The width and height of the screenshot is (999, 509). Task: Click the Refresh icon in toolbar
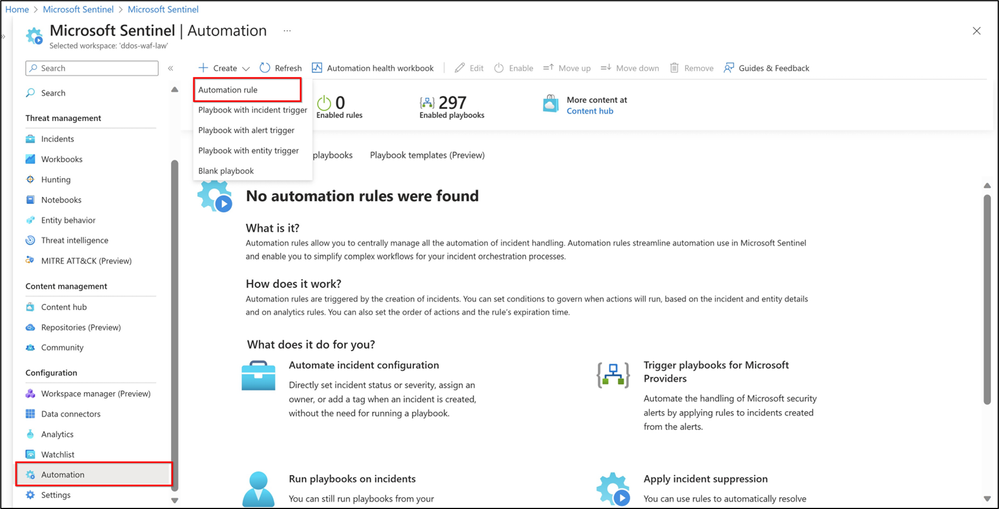(x=264, y=68)
